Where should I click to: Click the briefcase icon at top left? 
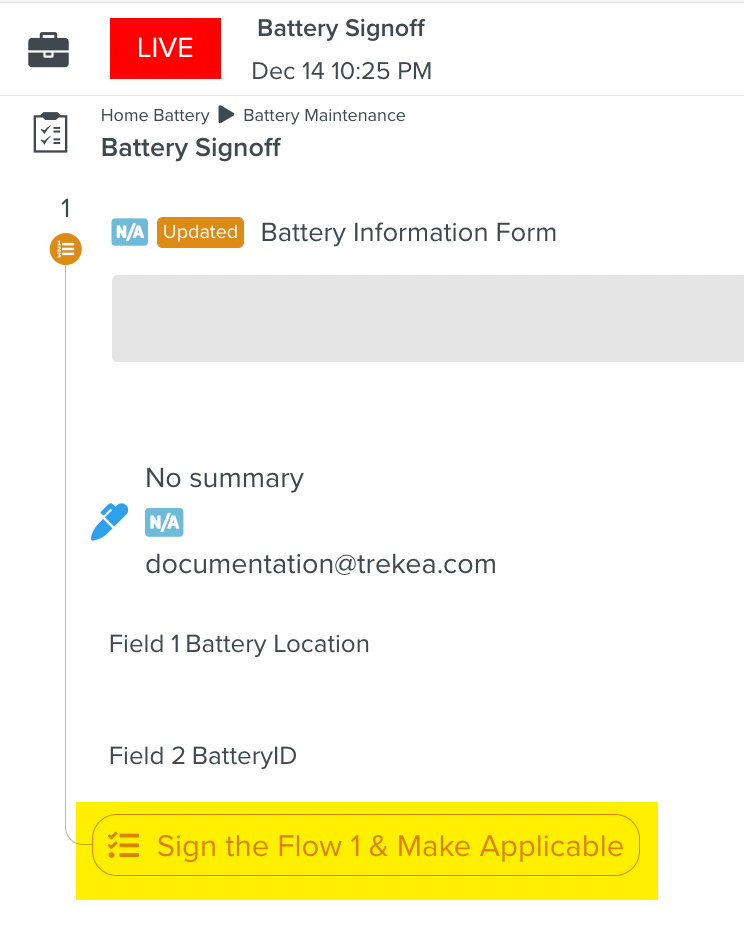click(49, 49)
